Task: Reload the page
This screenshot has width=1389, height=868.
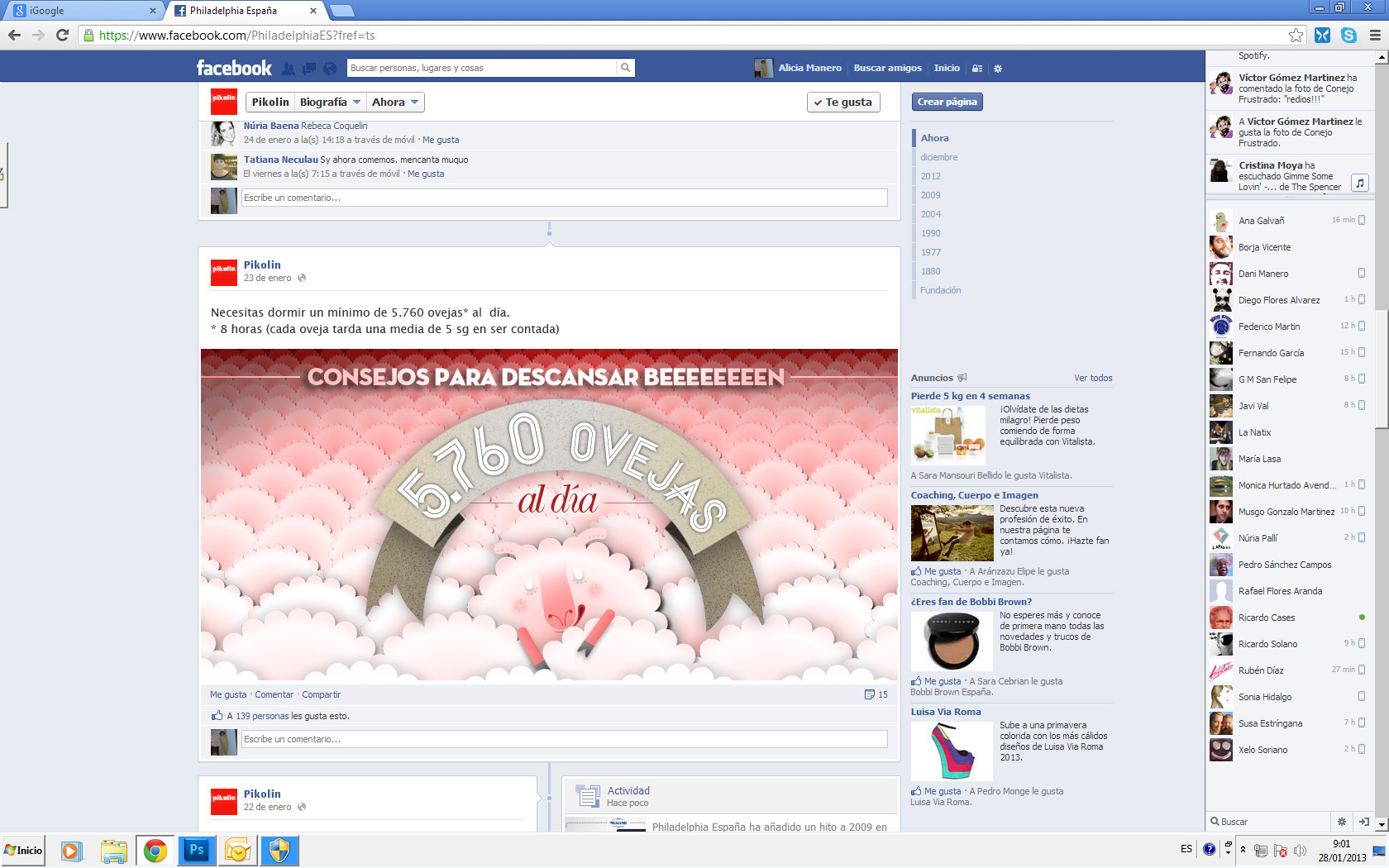Action: tap(62, 35)
